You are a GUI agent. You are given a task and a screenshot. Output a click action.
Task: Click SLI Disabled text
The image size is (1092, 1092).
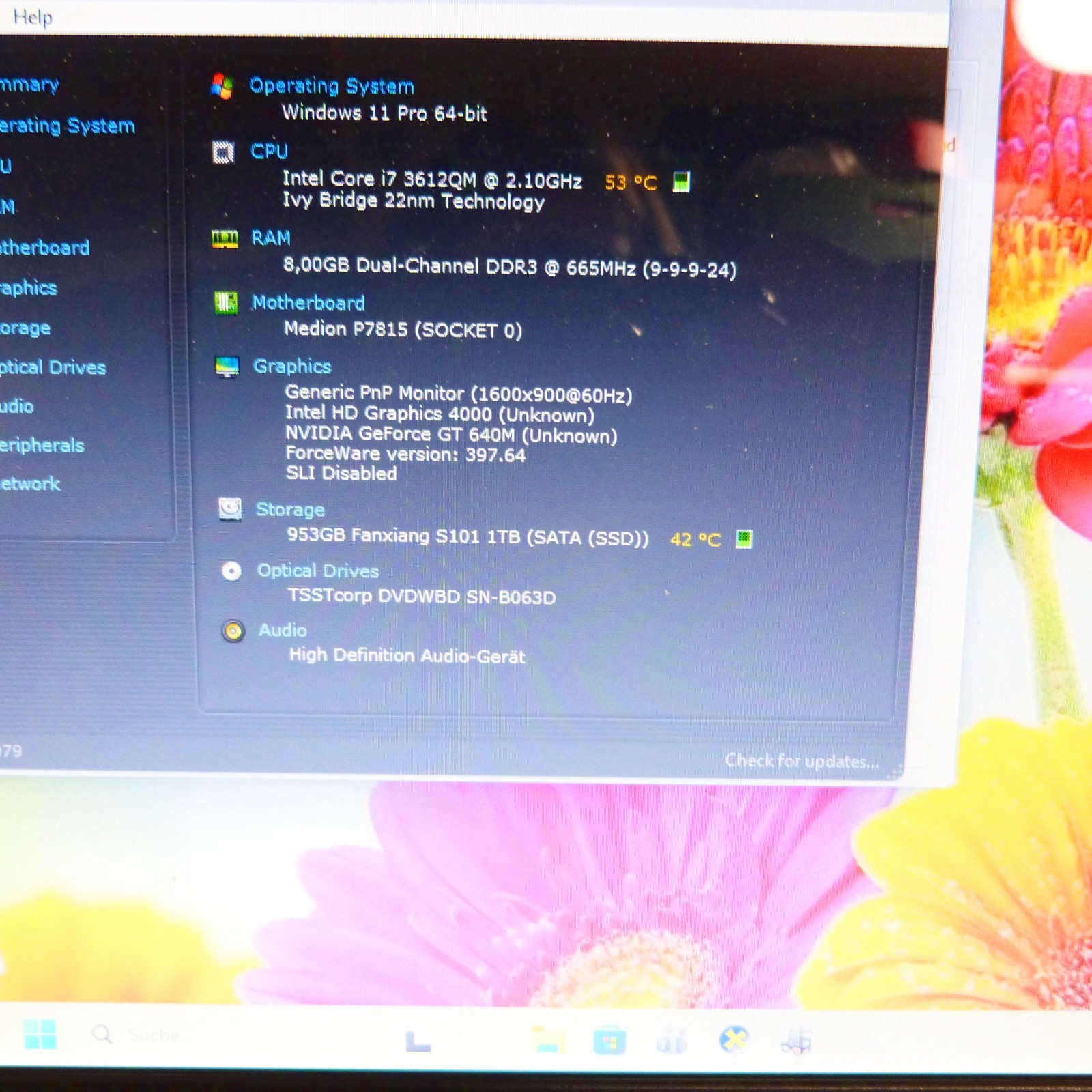pos(341,474)
